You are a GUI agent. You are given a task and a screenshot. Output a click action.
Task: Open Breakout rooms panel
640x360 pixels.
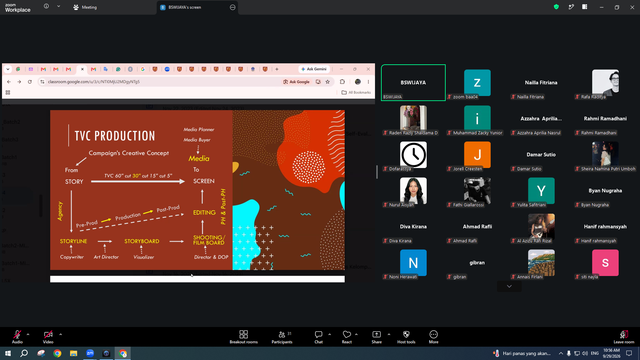click(243, 337)
